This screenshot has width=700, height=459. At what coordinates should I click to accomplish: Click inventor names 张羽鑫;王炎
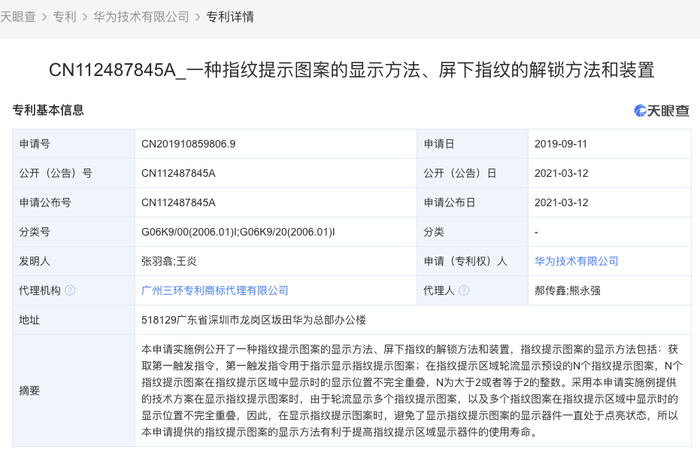pos(169,261)
